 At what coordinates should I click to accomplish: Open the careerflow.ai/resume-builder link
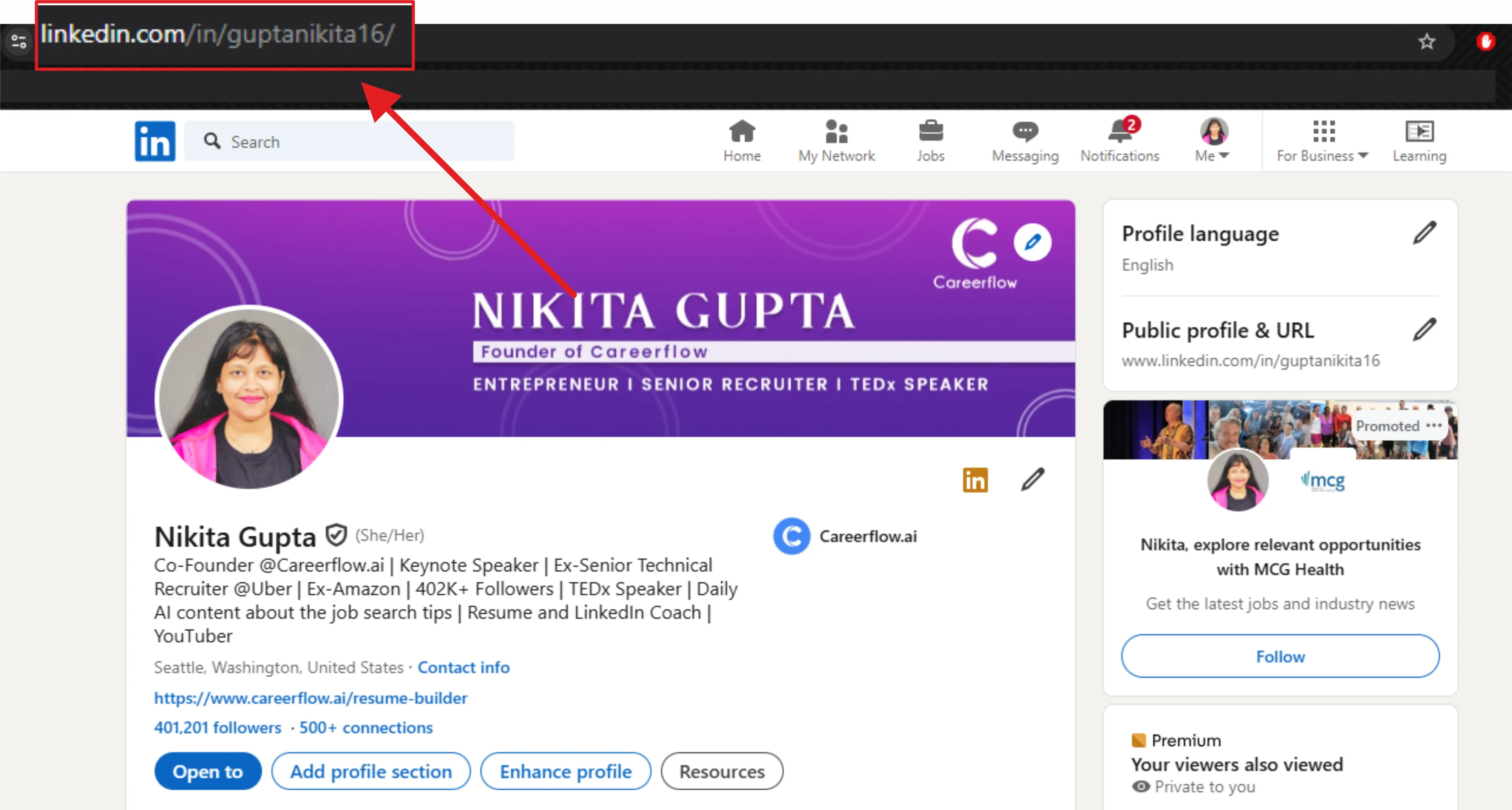tap(310, 698)
